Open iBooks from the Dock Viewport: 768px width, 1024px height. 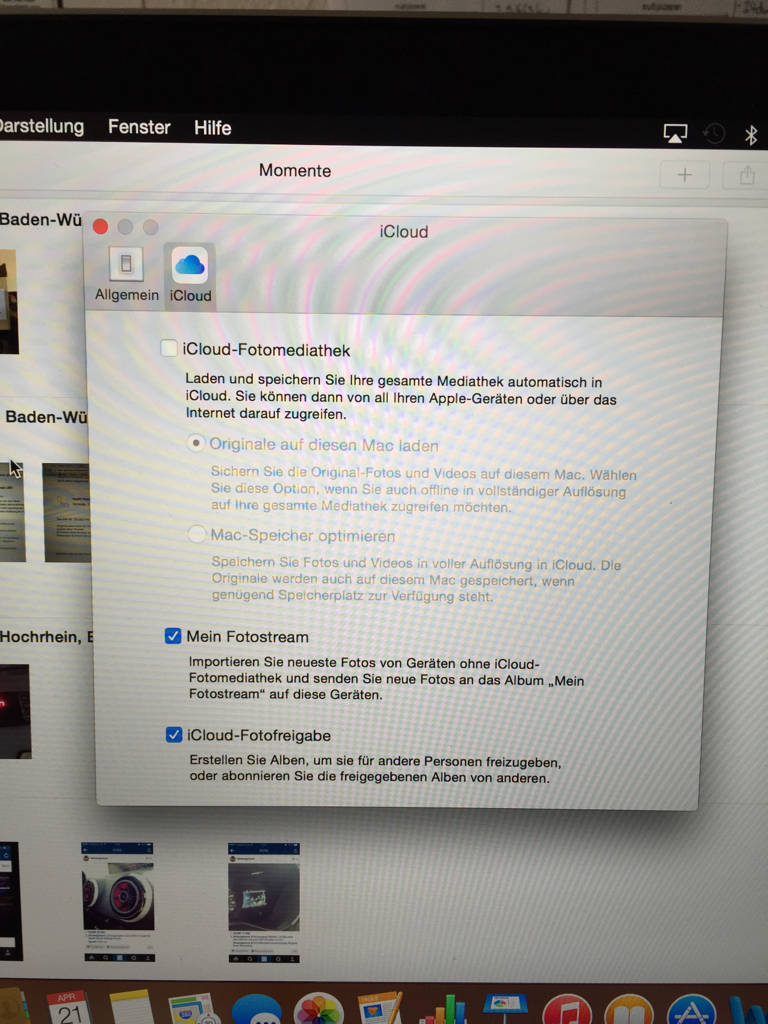click(x=629, y=1010)
